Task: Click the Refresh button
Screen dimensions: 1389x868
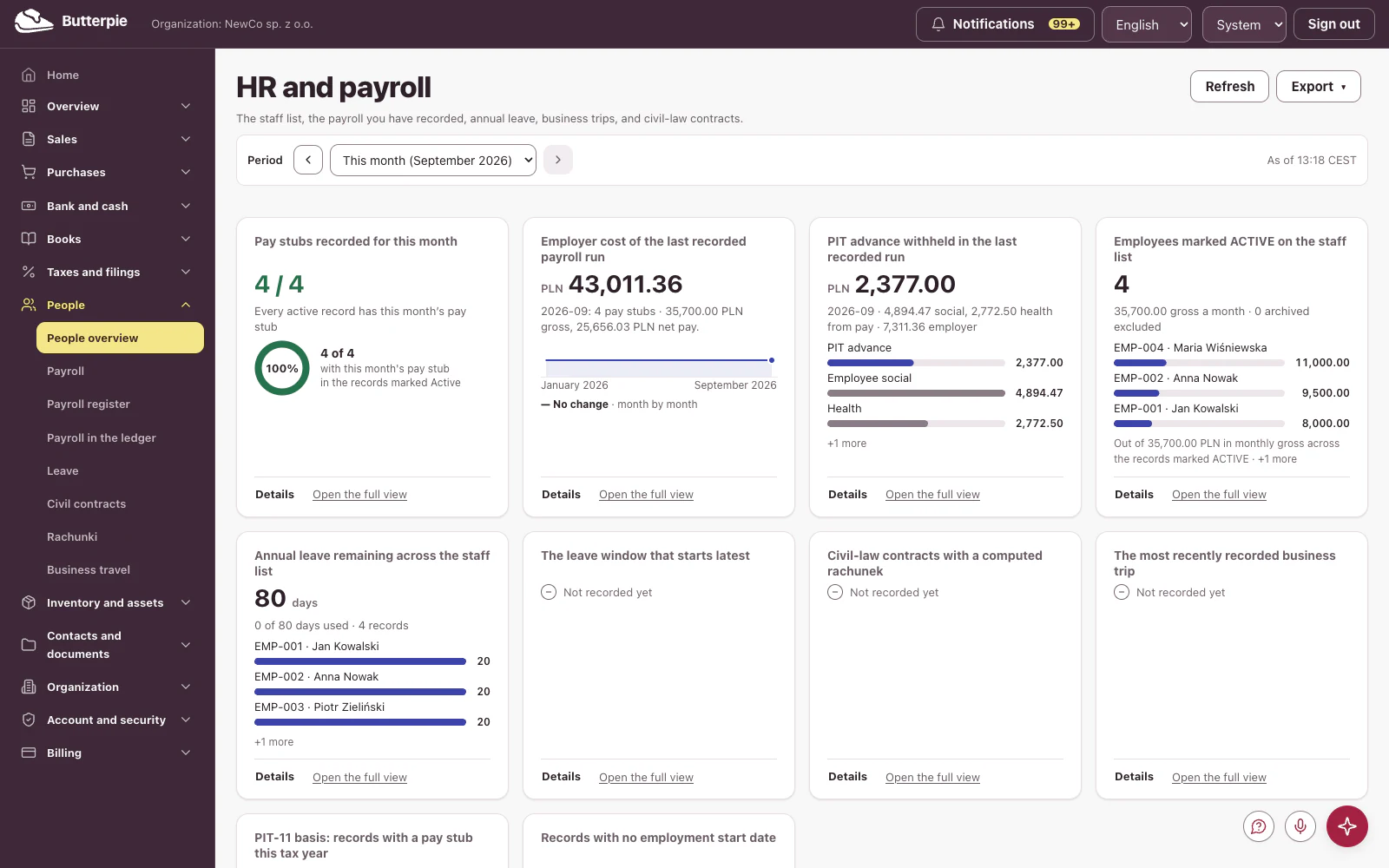Action: tap(1229, 87)
